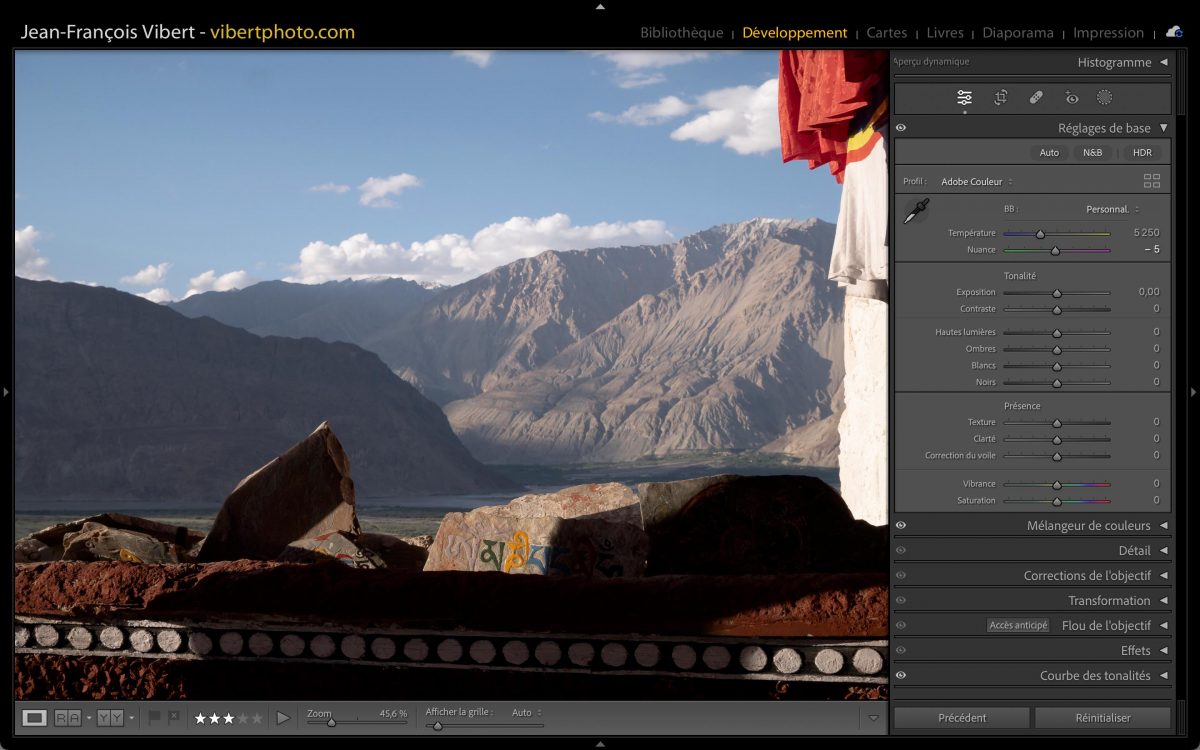The width and height of the screenshot is (1200, 750).
Task: Select the Crop and rotate tool
Action: pos(1000,97)
